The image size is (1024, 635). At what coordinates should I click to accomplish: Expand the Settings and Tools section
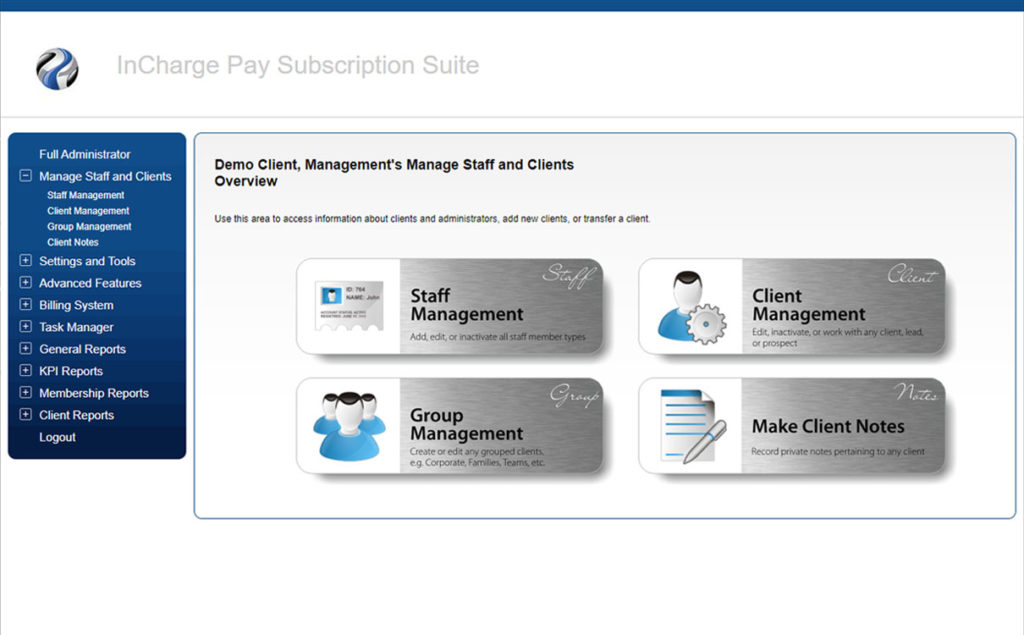(x=25, y=261)
